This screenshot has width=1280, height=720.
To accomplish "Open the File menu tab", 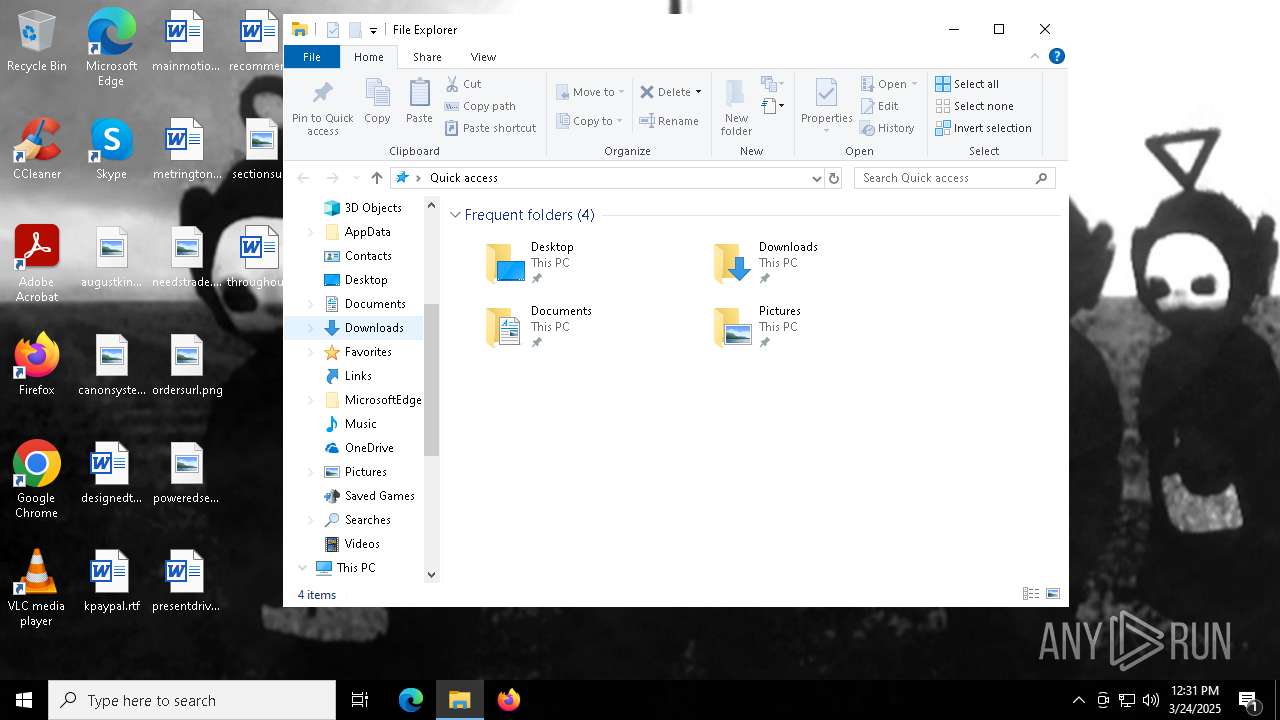I will [312, 57].
